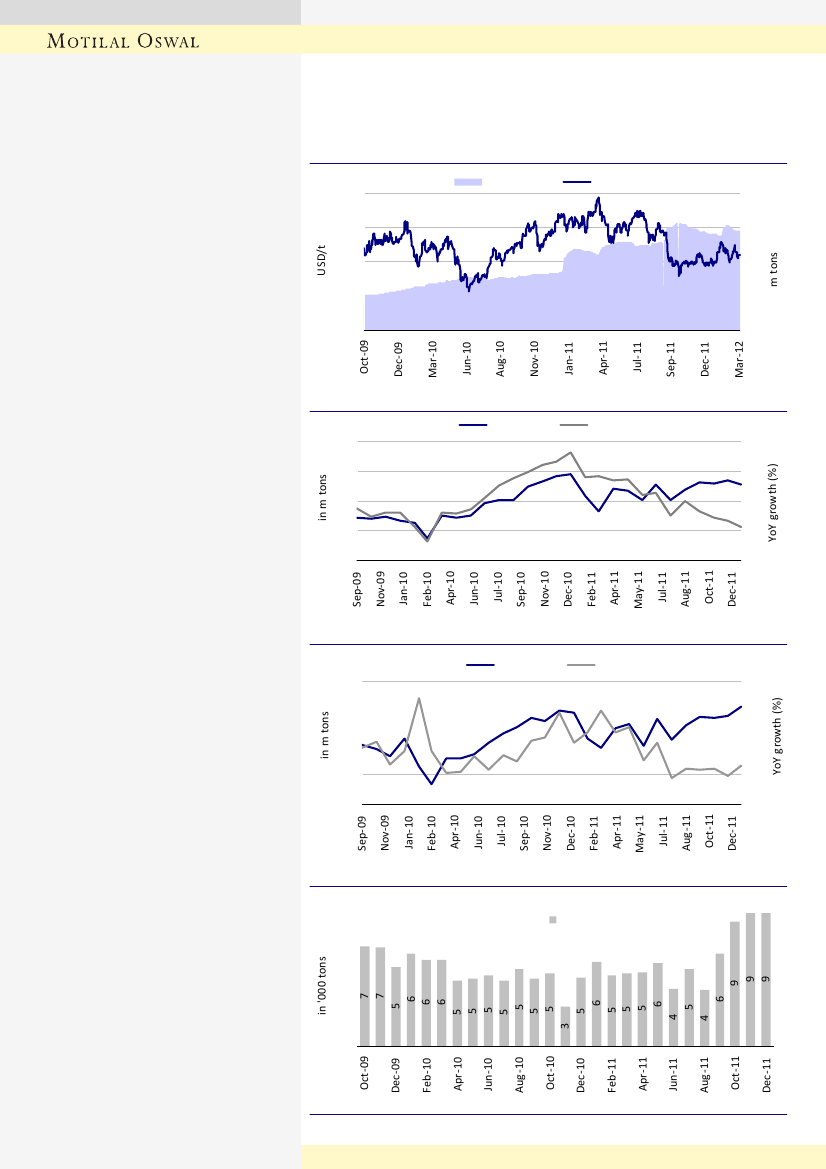Click the May-11 date label in the third chart
Screen dimensions: 826x1169
click(641, 833)
